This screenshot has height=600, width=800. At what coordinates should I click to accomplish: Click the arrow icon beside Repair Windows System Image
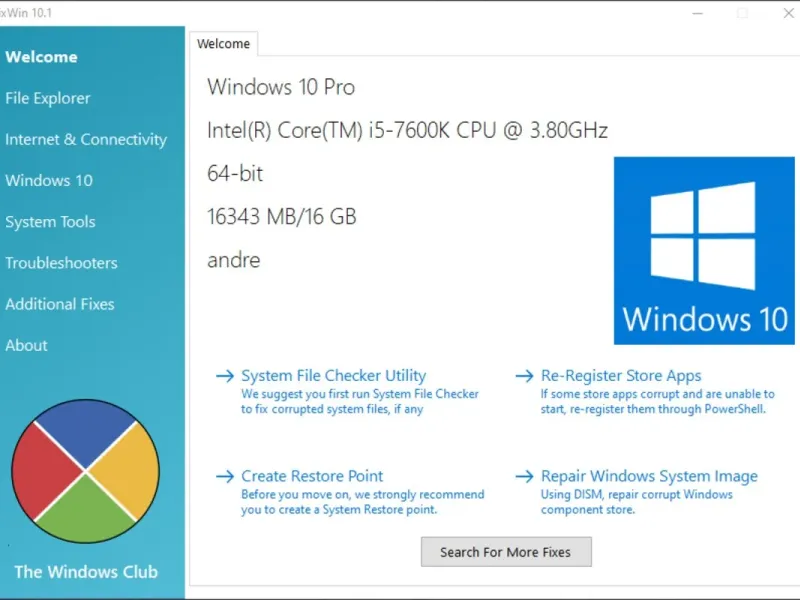pyautogui.click(x=524, y=476)
